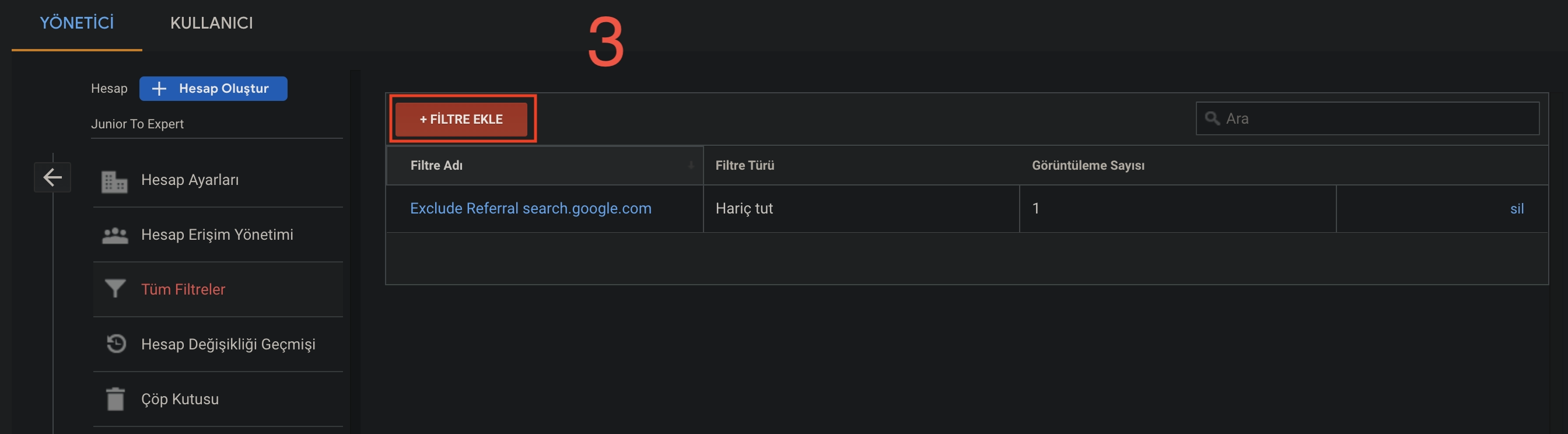1568x434 pixels.
Task: Open the Exclude Referral search.google.com filter
Action: (x=530, y=208)
